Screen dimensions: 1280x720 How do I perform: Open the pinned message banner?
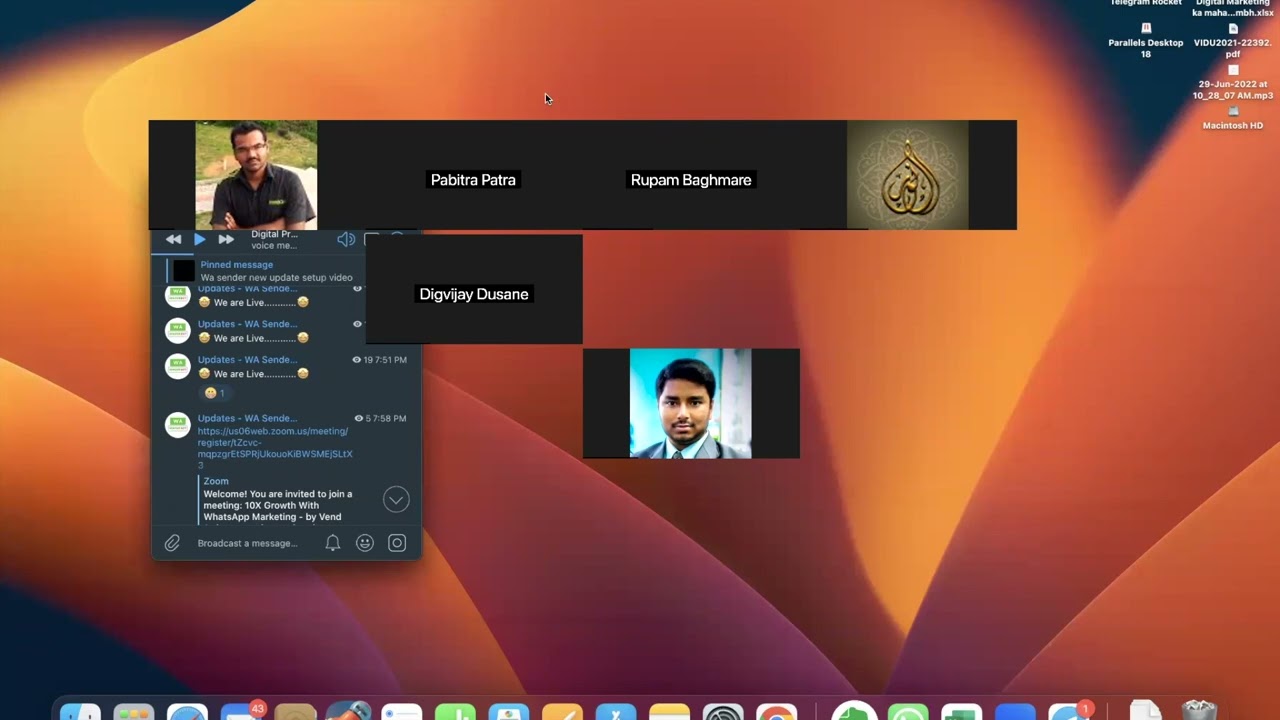coord(266,271)
